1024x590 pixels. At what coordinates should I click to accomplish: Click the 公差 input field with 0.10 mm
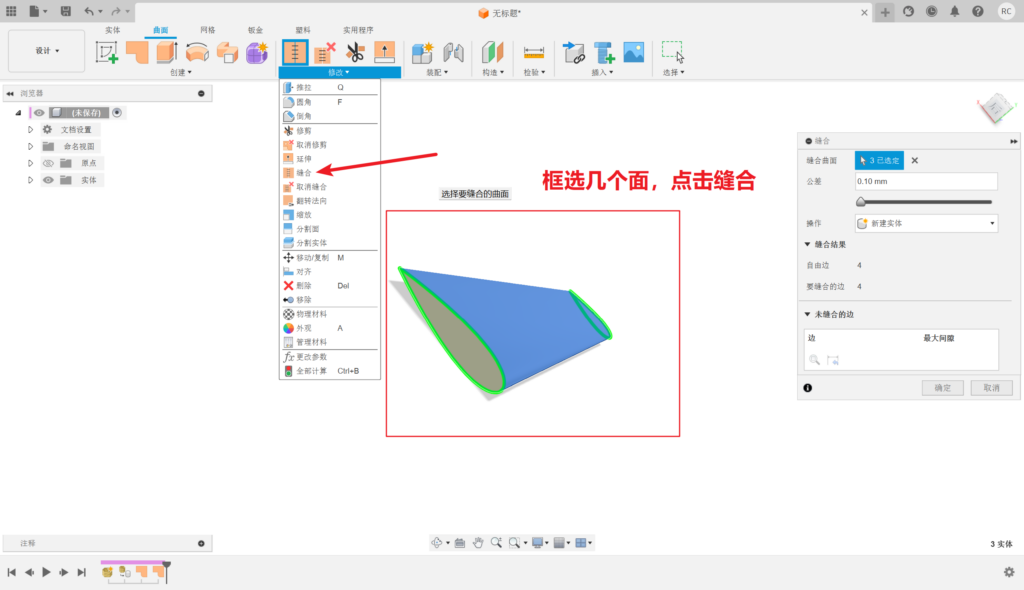tap(926, 181)
